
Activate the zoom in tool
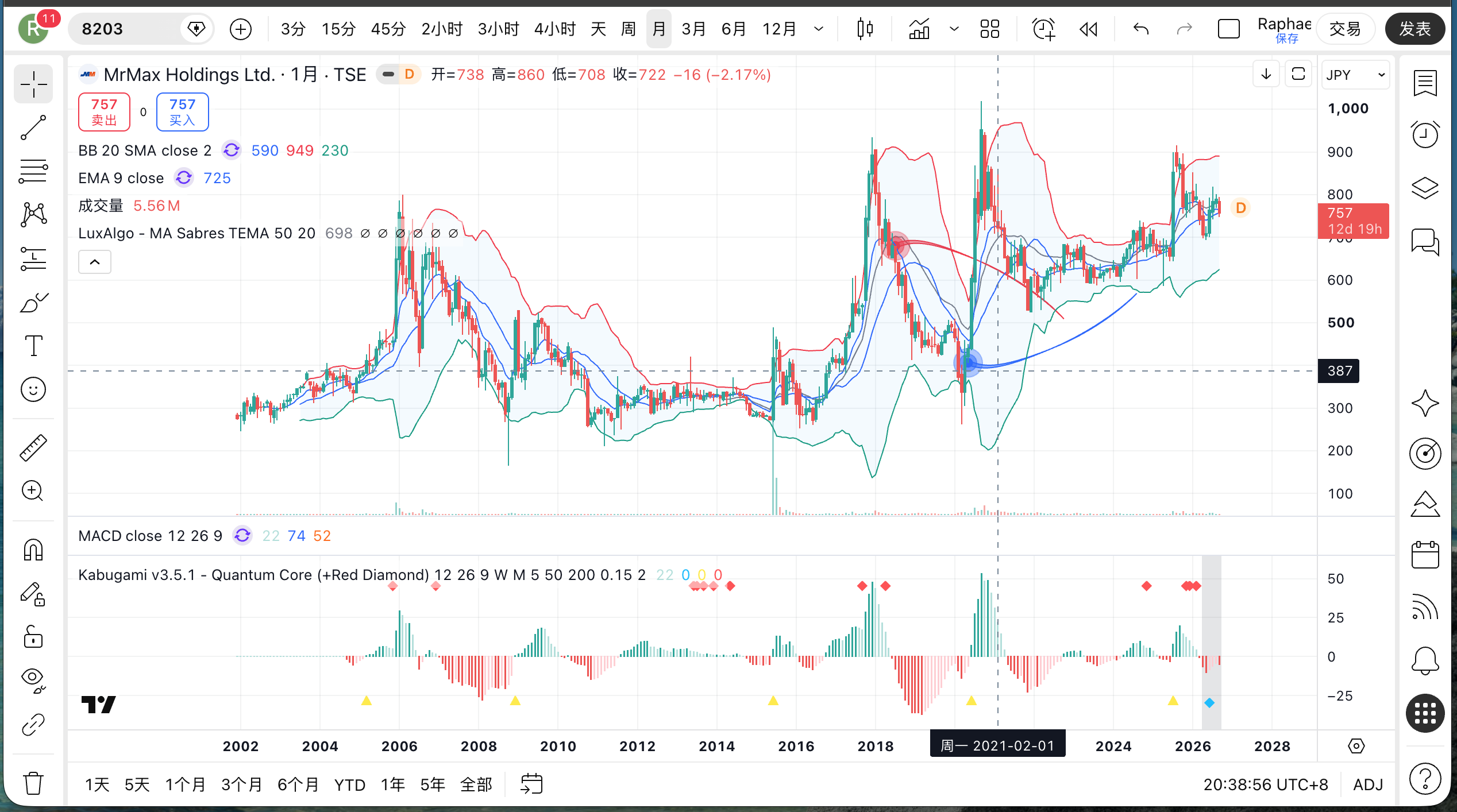33,491
